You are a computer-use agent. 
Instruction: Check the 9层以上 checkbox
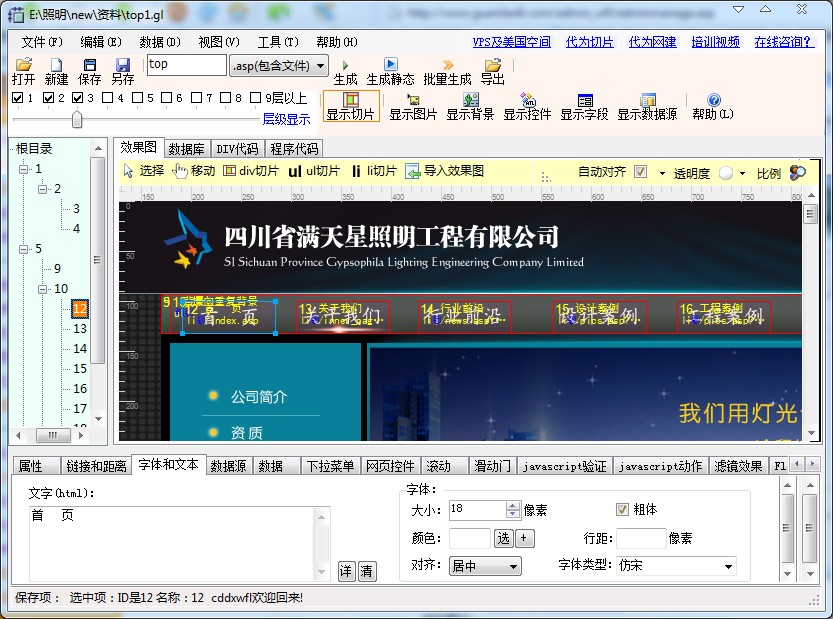point(256,98)
